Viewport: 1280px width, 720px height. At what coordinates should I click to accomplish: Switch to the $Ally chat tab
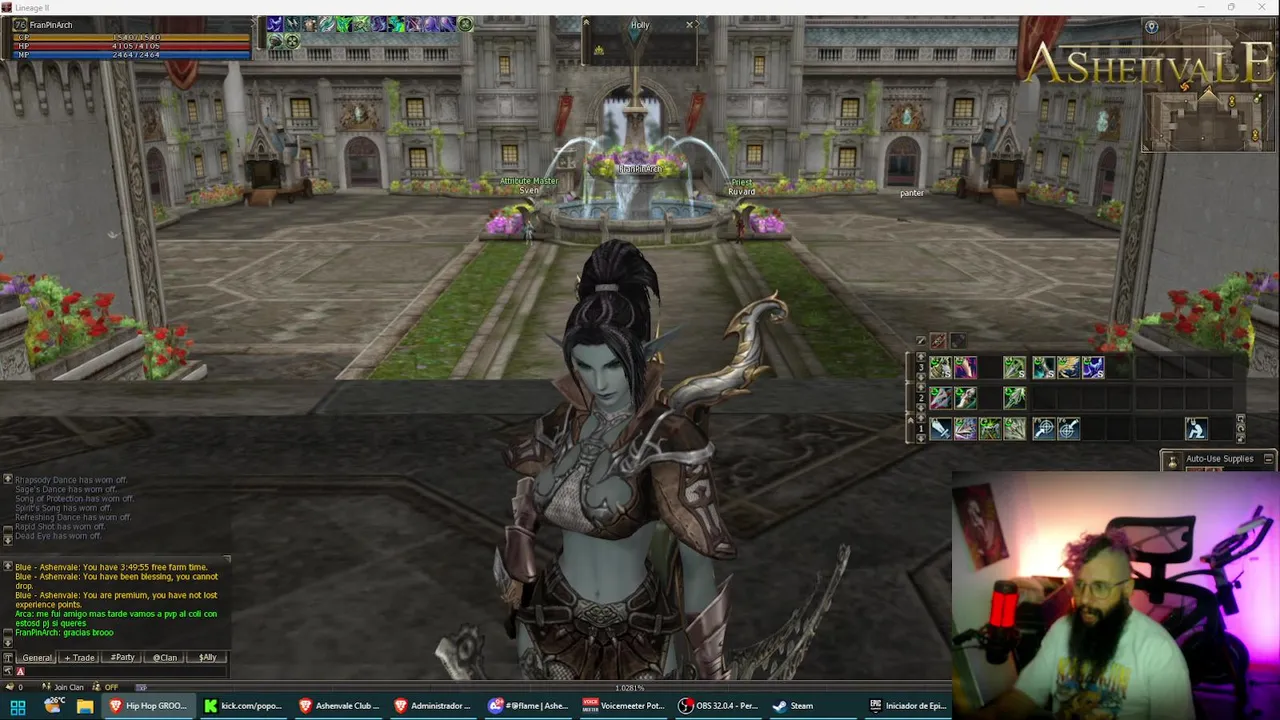(207, 658)
